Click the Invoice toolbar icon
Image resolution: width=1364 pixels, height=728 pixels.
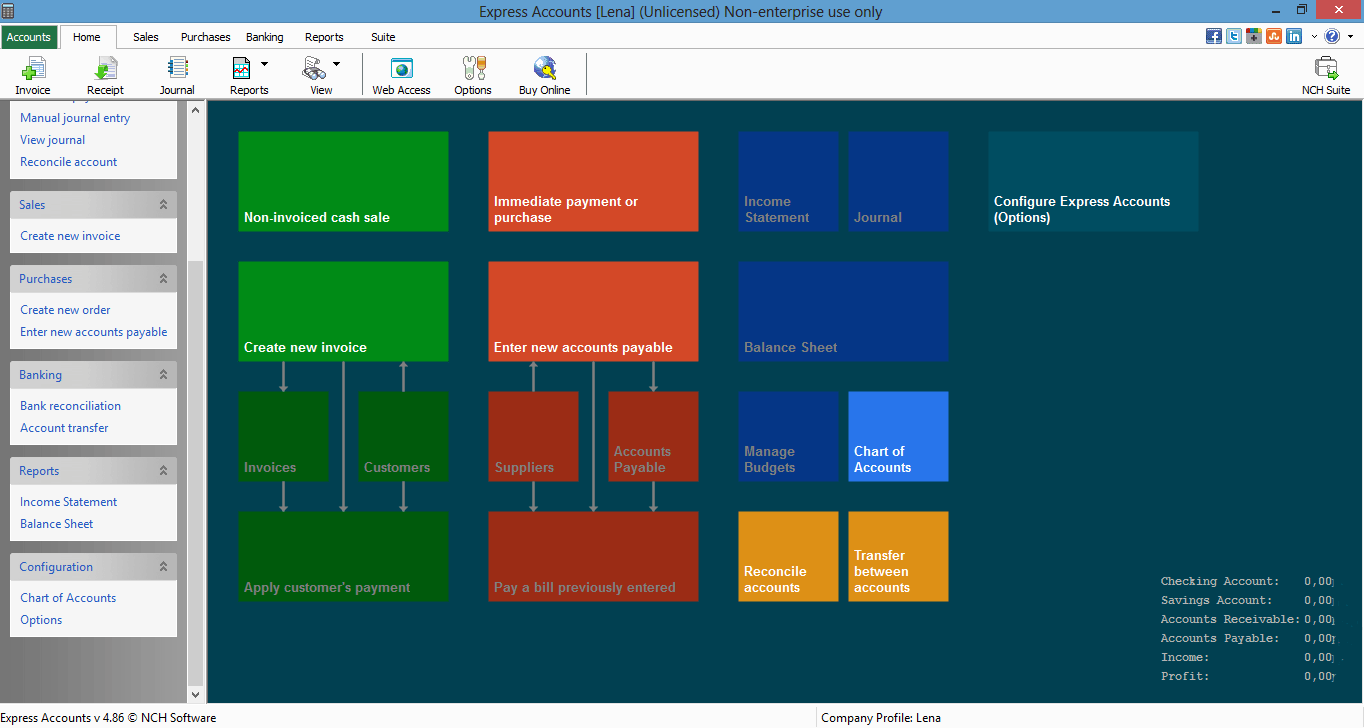pos(33,75)
